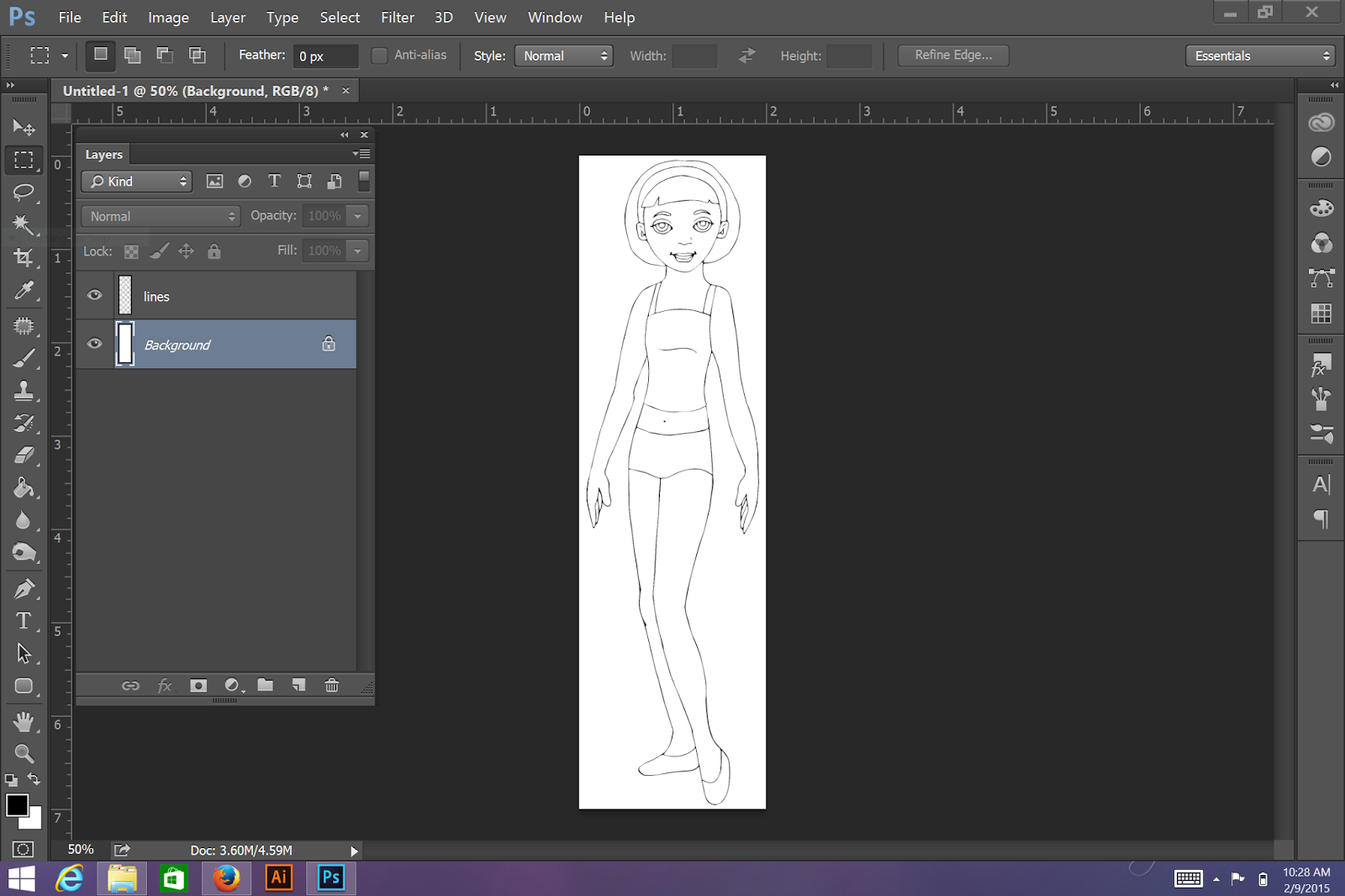Open the Filter menu
Image resolution: width=1345 pixels, height=896 pixels.
click(x=397, y=18)
